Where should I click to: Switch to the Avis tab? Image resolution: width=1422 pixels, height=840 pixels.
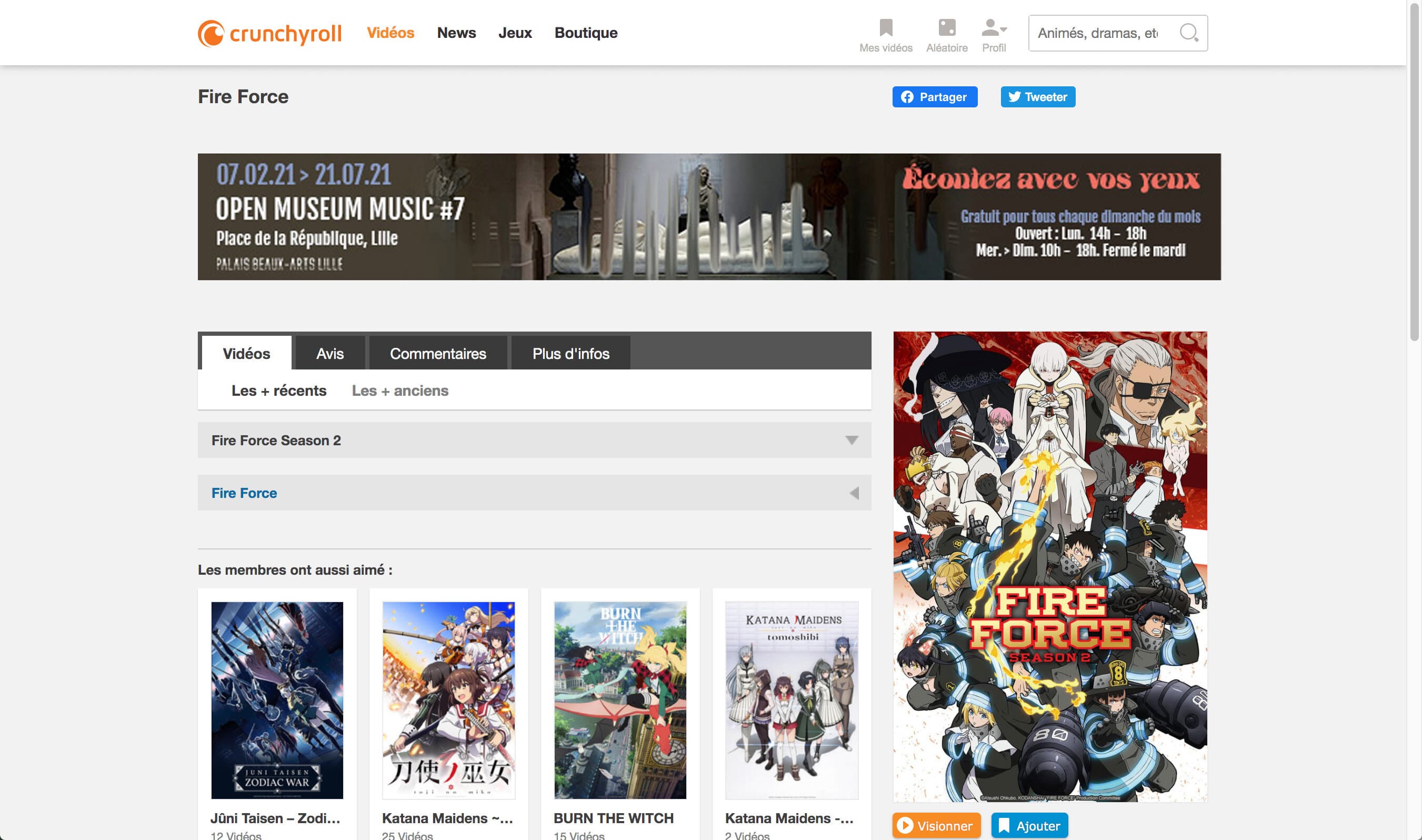pyautogui.click(x=330, y=353)
